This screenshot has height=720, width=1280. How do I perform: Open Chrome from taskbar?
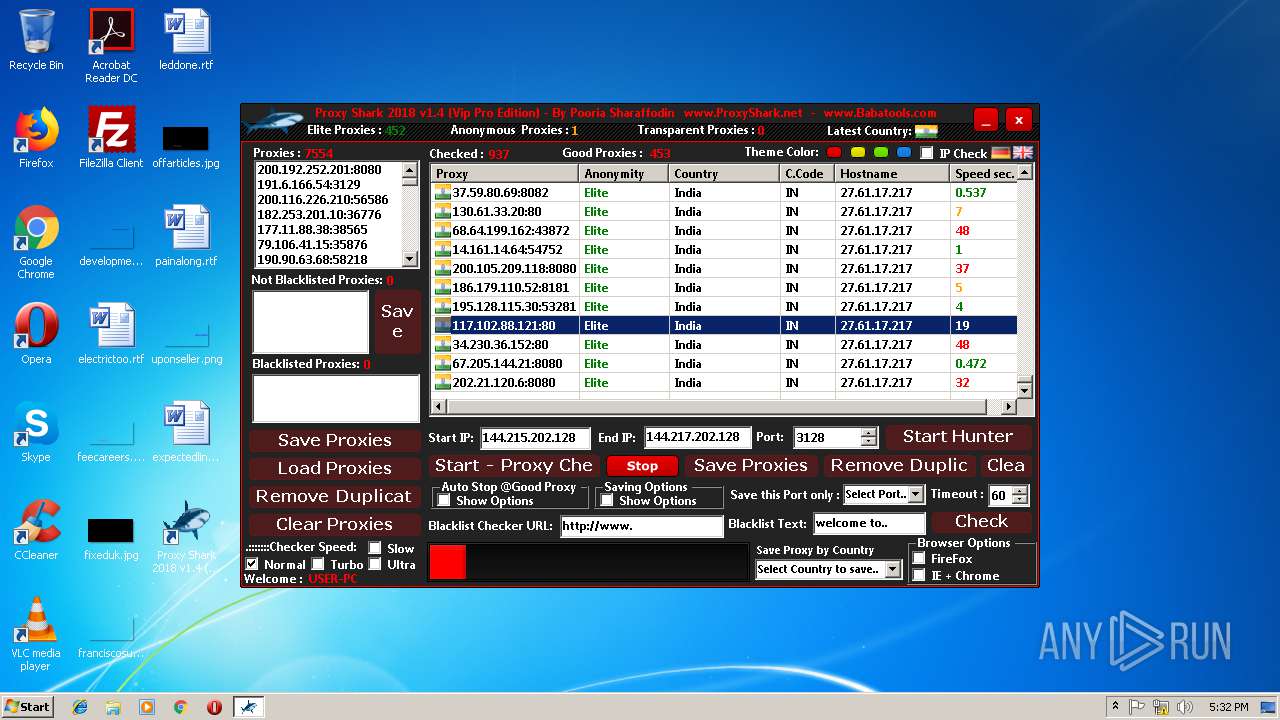coord(180,707)
